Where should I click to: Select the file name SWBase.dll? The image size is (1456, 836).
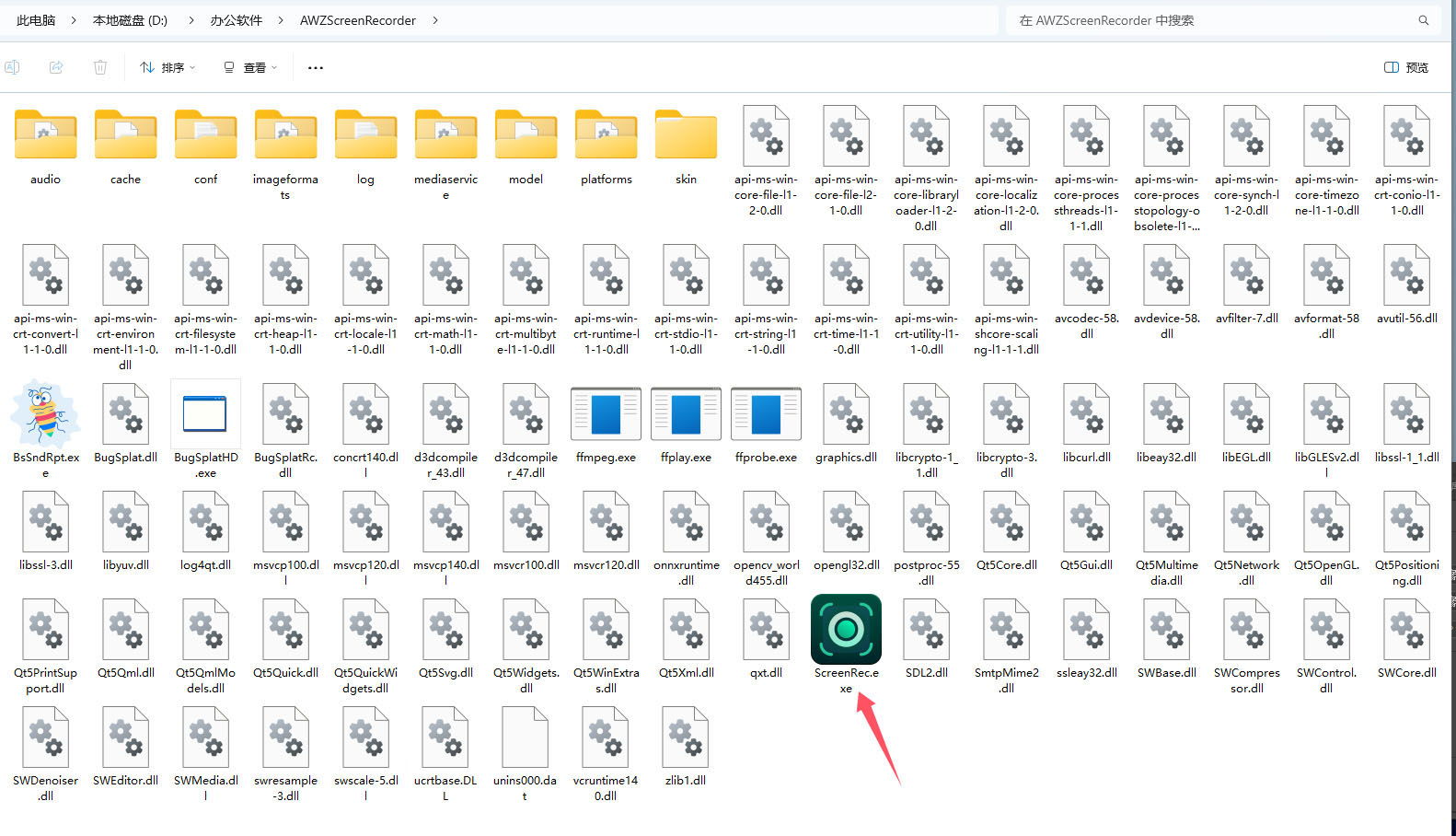pyautogui.click(x=1166, y=673)
